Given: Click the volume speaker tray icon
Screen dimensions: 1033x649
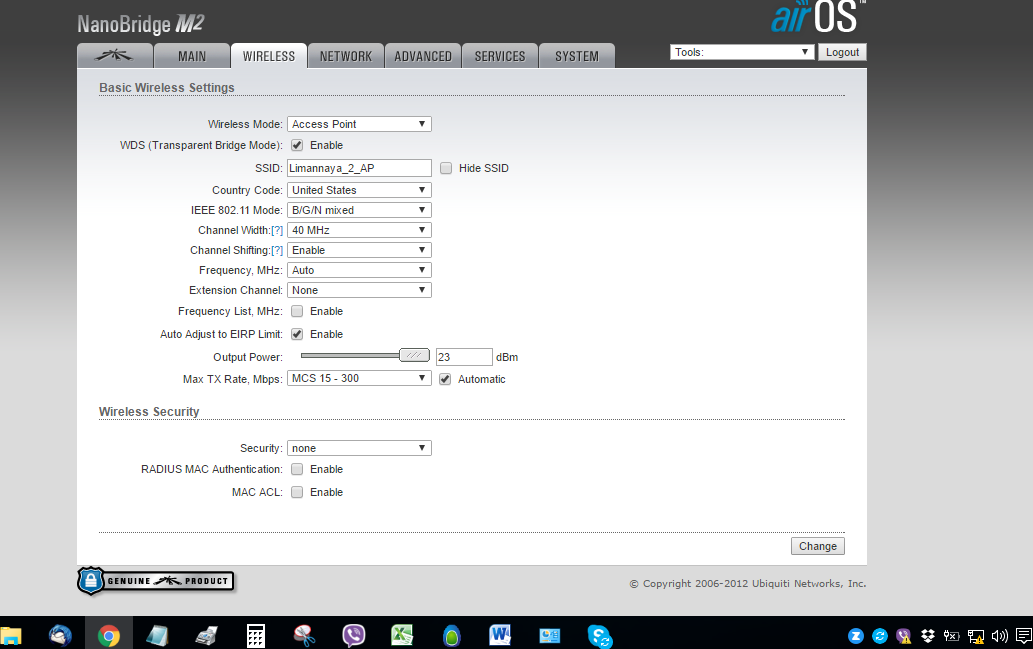Looking at the screenshot, I should [999, 636].
